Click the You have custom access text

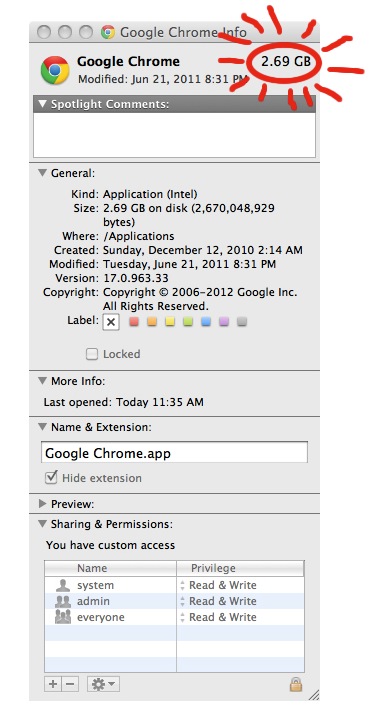click(x=110, y=545)
